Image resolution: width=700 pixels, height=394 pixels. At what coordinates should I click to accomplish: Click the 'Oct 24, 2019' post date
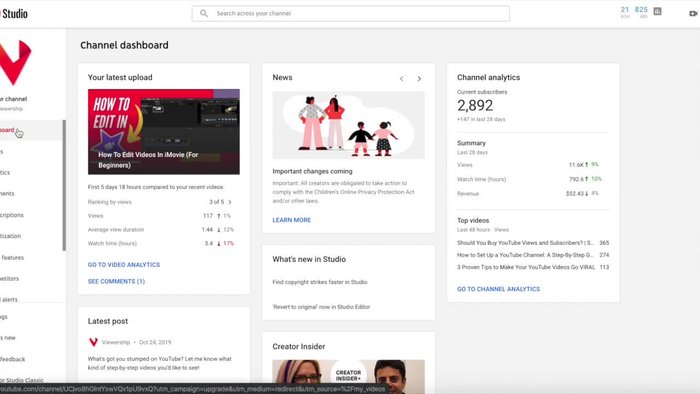point(155,342)
